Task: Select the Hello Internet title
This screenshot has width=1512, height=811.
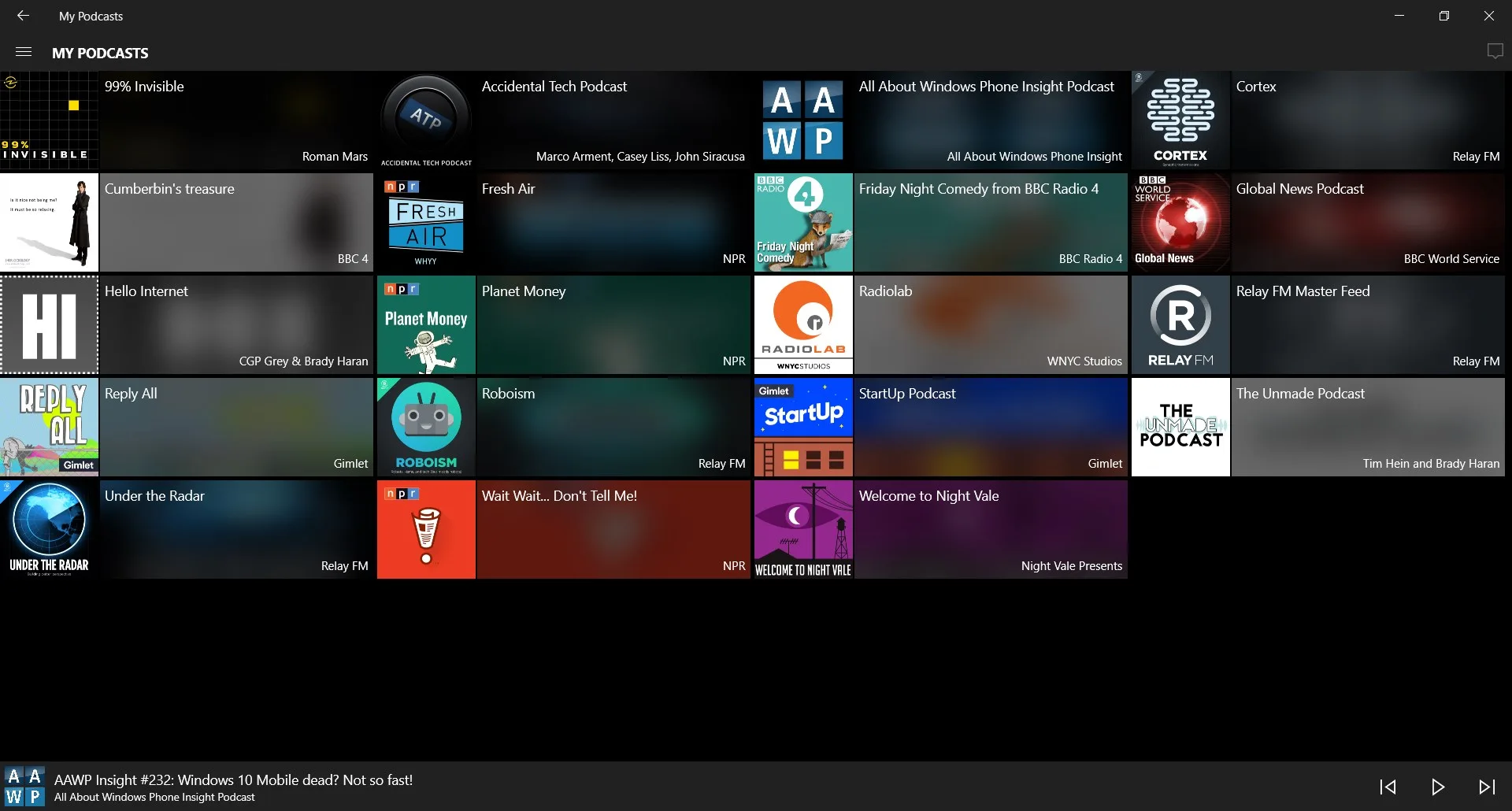Action: click(x=146, y=291)
